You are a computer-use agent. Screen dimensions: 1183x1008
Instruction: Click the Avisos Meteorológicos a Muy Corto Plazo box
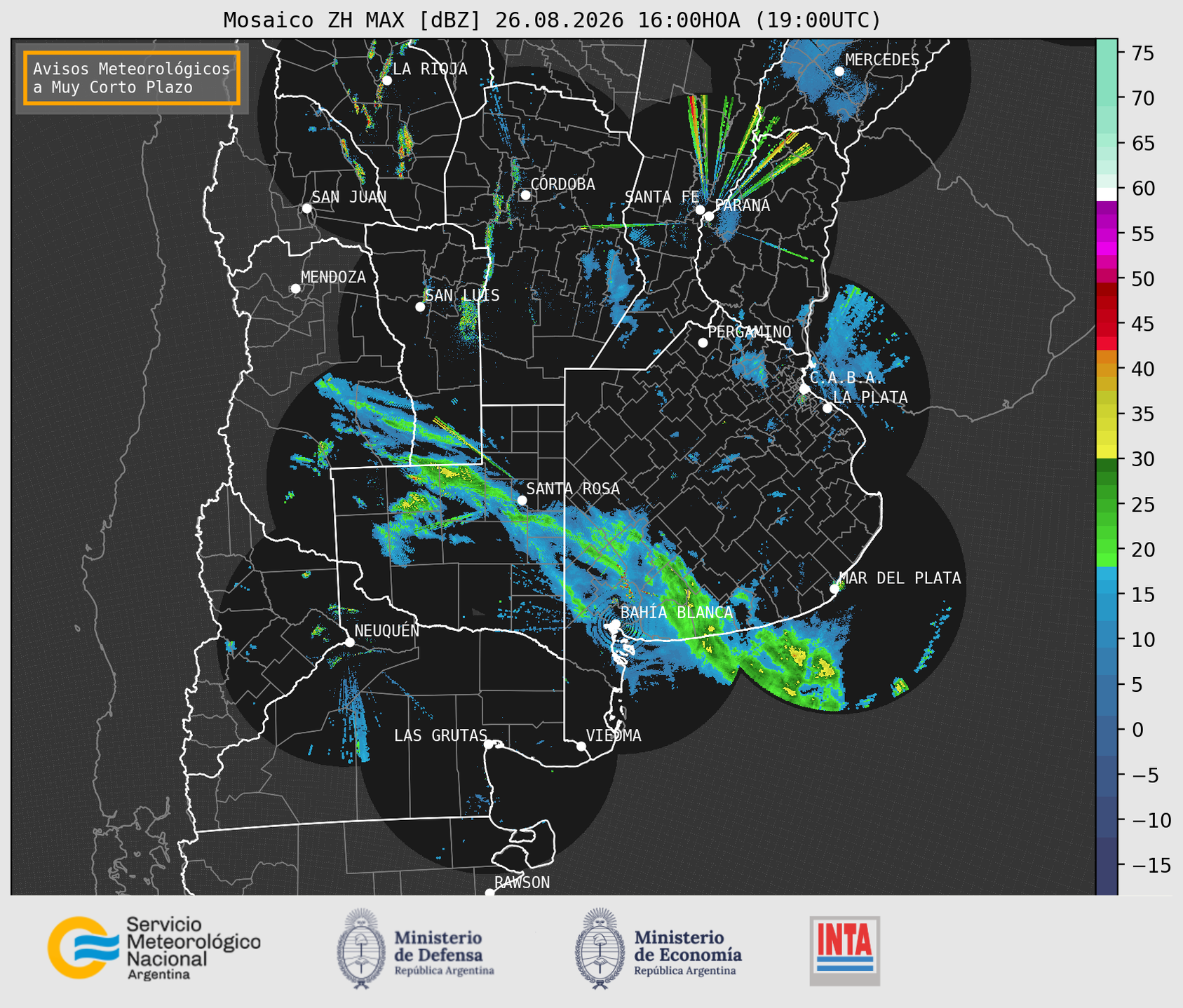132,78
